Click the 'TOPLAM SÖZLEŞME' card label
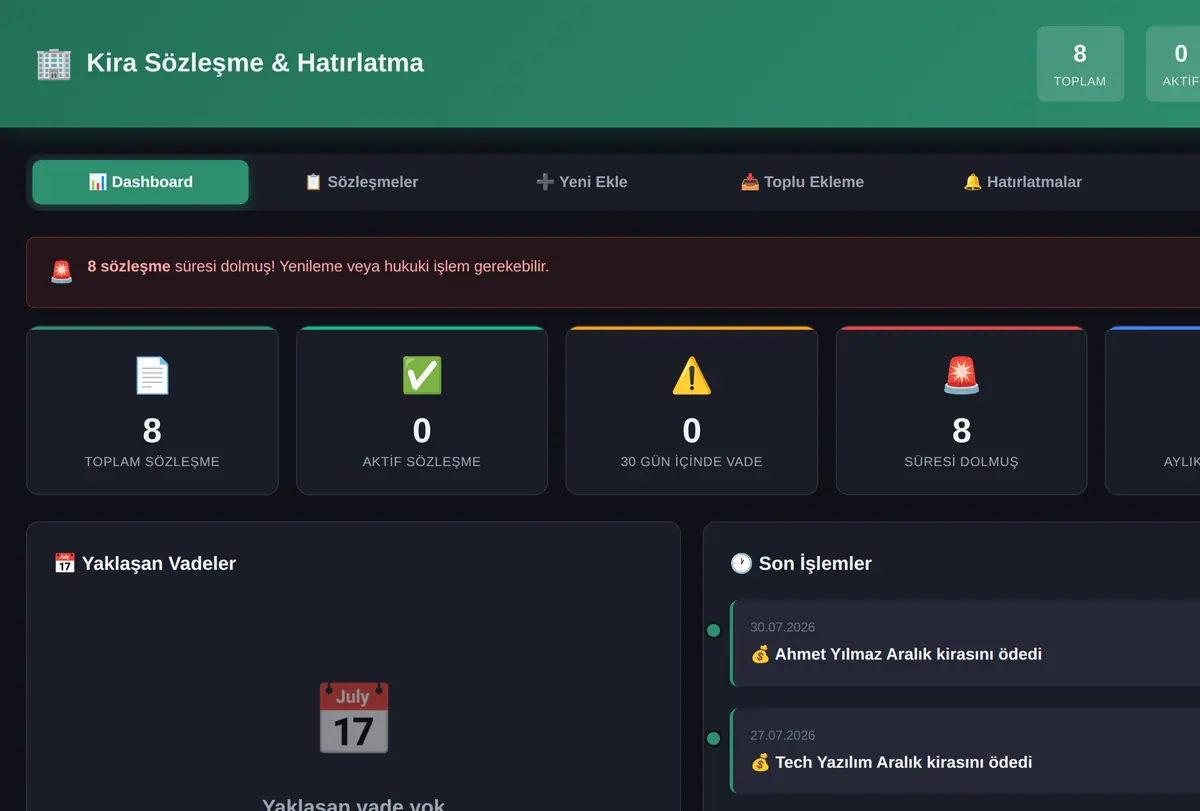 tap(152, 462)
